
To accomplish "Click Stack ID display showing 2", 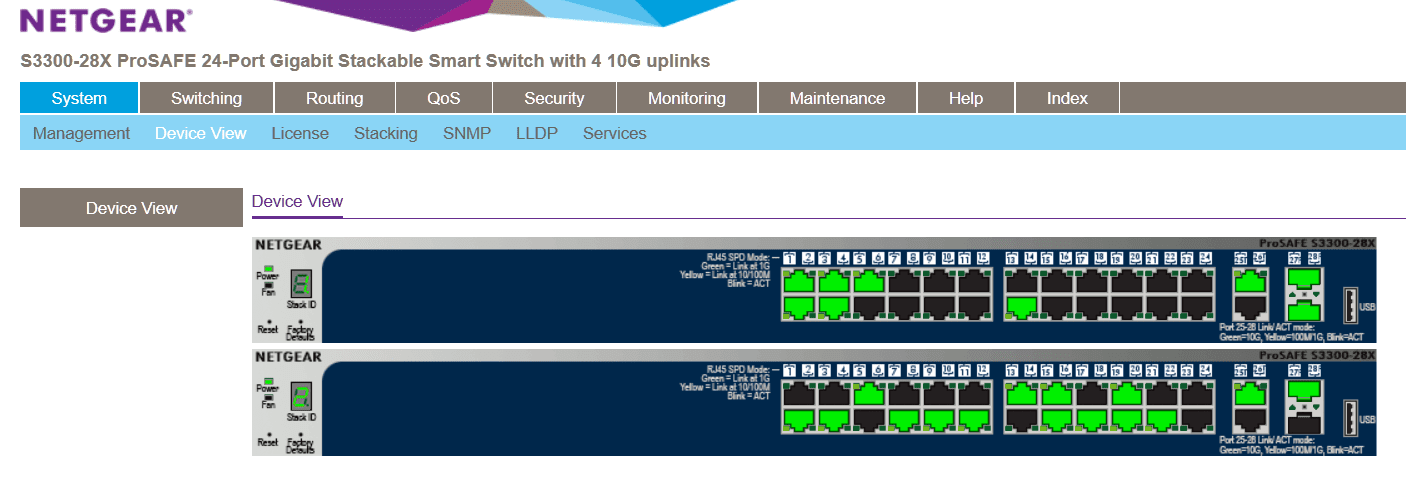I will tap(302, 395).
